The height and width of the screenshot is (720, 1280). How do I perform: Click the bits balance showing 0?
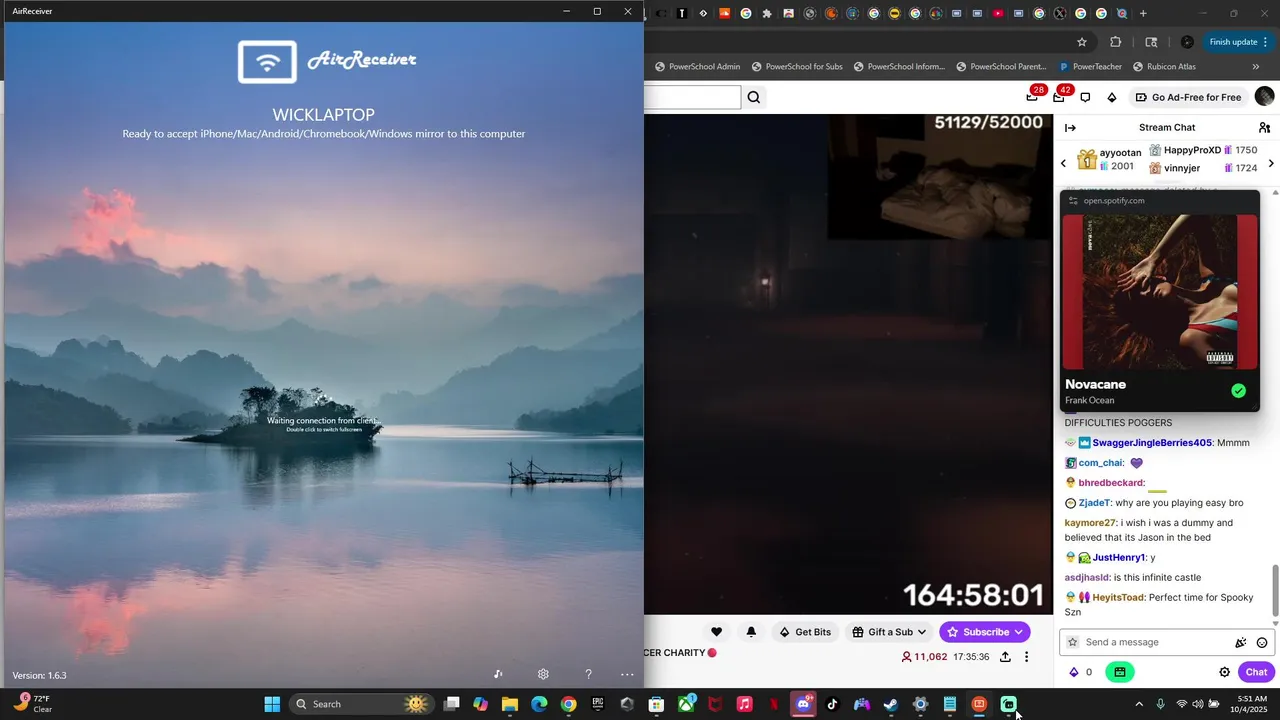click(1081, 672)
